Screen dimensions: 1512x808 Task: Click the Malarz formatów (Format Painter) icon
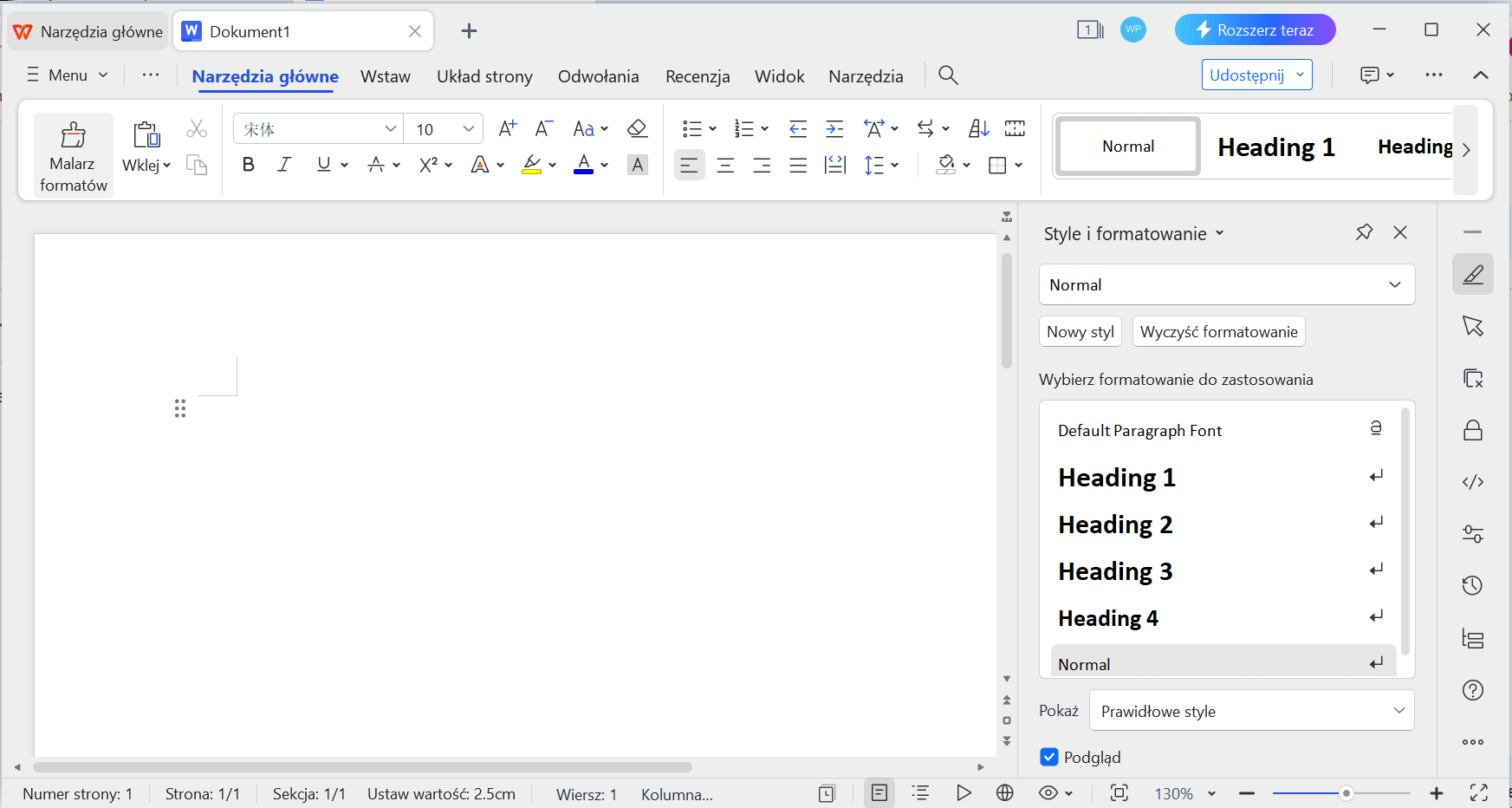point(74,134)
